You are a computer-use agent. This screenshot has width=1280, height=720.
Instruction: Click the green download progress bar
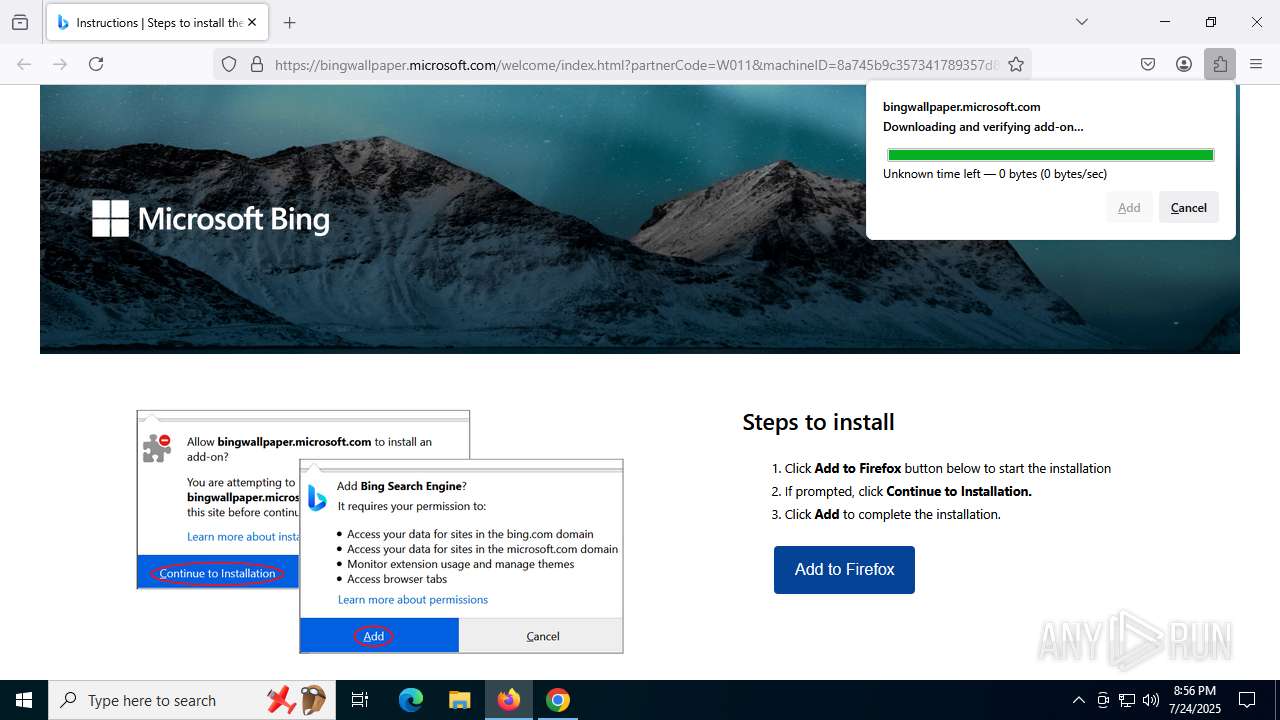[1051, 155]
